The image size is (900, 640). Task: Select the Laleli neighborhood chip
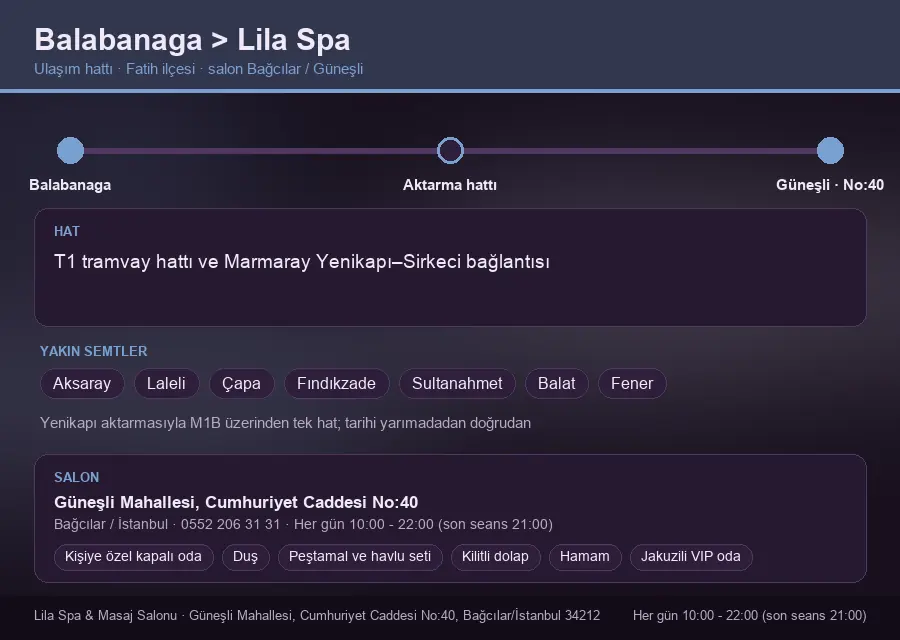click(x=166, y=383)
